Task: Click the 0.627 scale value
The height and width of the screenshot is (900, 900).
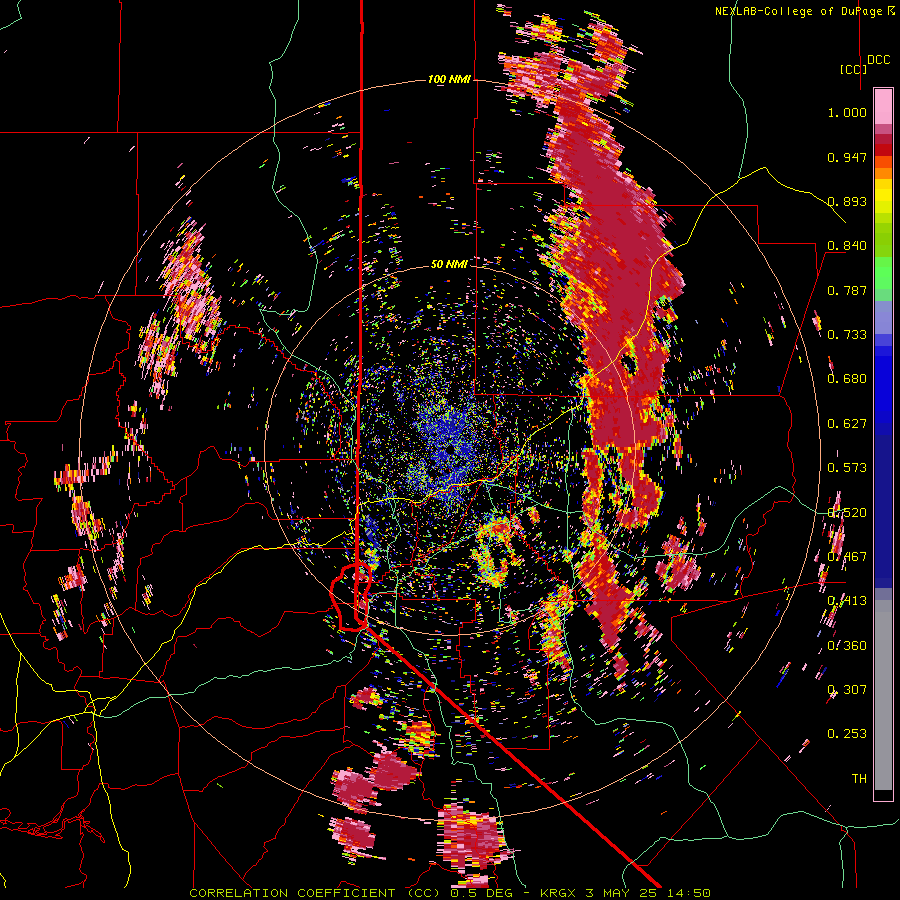Action: (847, 424)
